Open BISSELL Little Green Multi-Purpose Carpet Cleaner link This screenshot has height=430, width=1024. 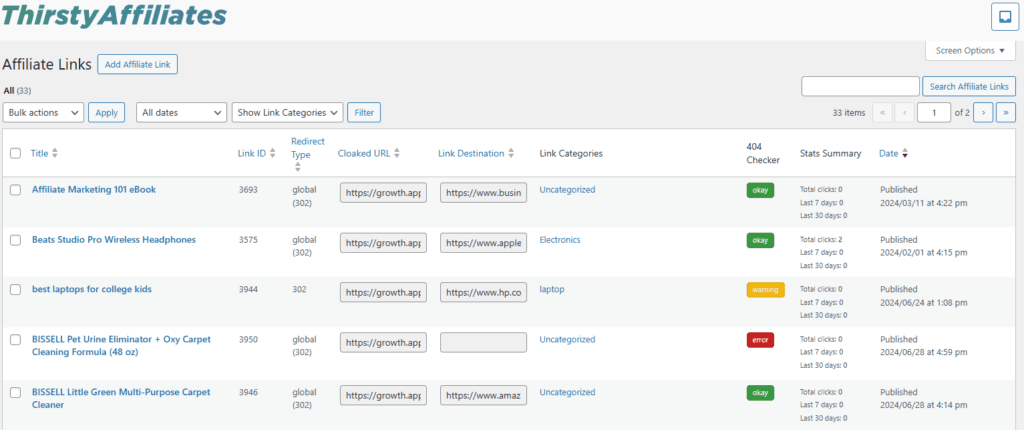click(x=121, y=398)
